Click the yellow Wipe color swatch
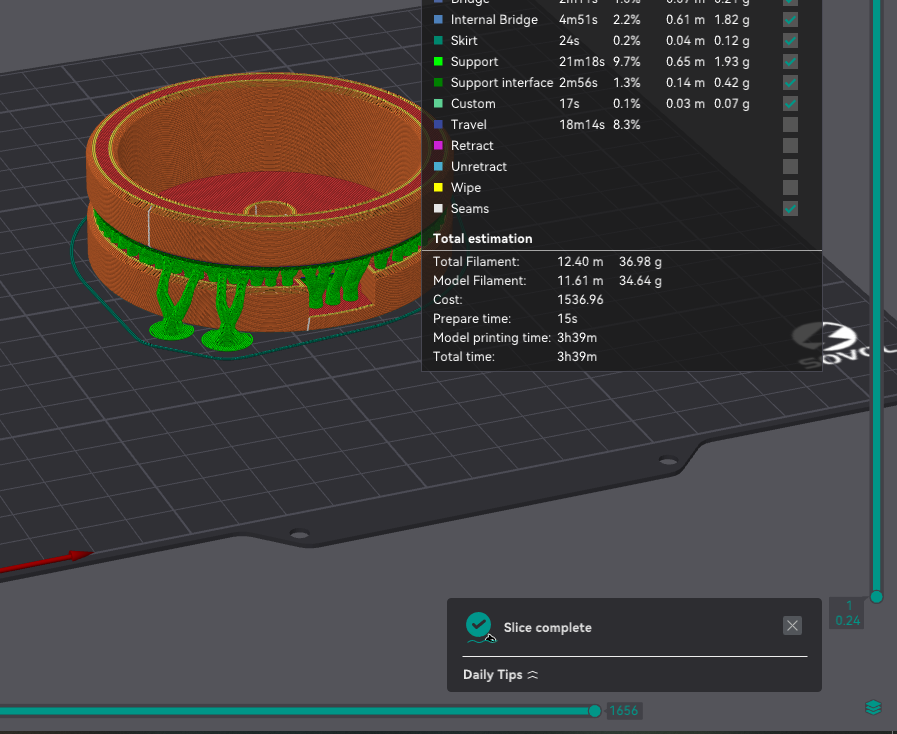Image resolution: width=897 pixels, height=734 pixels. click(438, 188)
